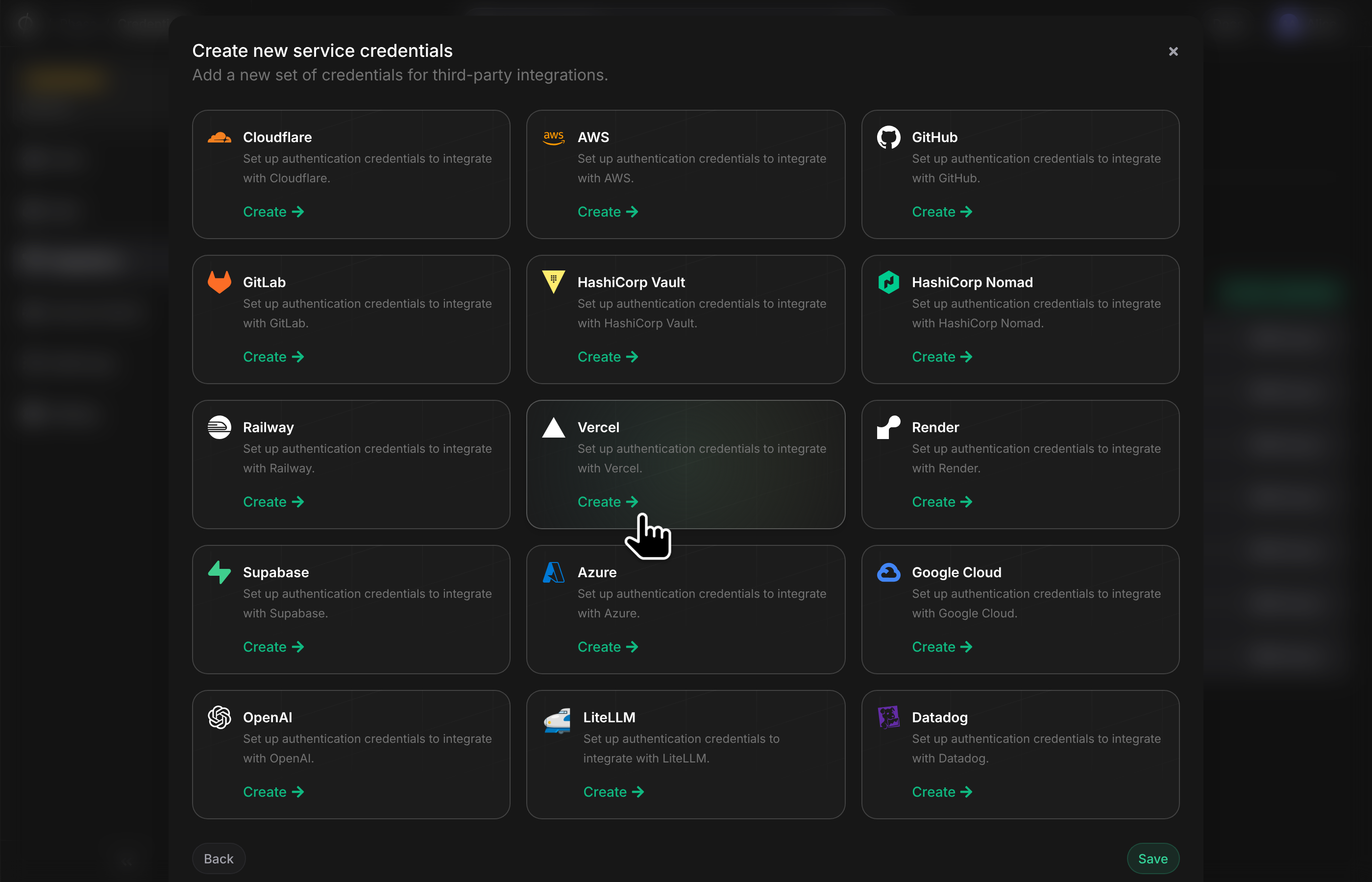Image resolution: width=1372 pixels, height=882 pixels.
Task: Click the Azure logo icon
Action: point(554,572)
